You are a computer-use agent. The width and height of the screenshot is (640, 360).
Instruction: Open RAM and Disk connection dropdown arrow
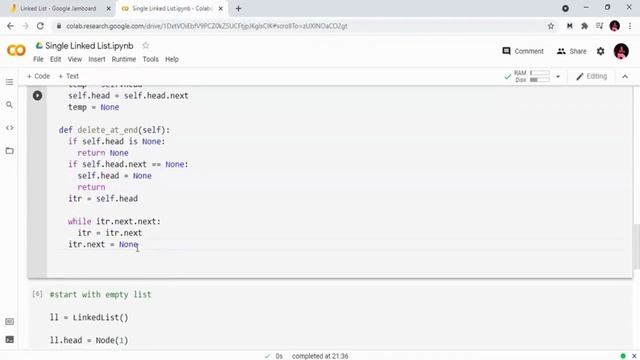pos(558,76)
